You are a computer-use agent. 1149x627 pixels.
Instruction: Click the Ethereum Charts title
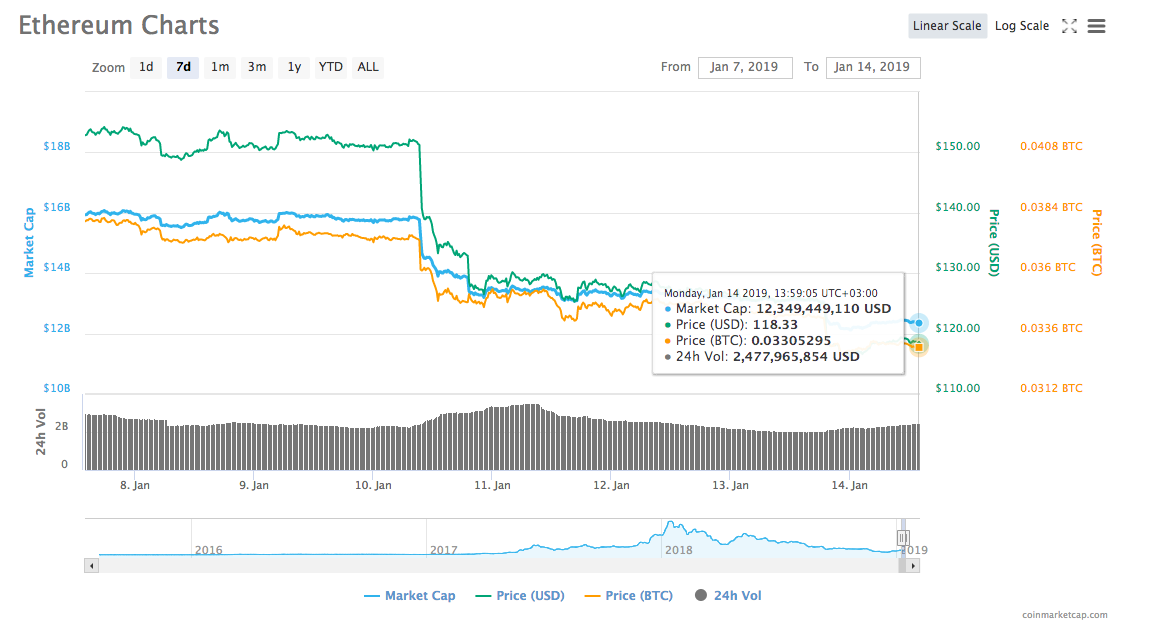[x=119, y=26]
